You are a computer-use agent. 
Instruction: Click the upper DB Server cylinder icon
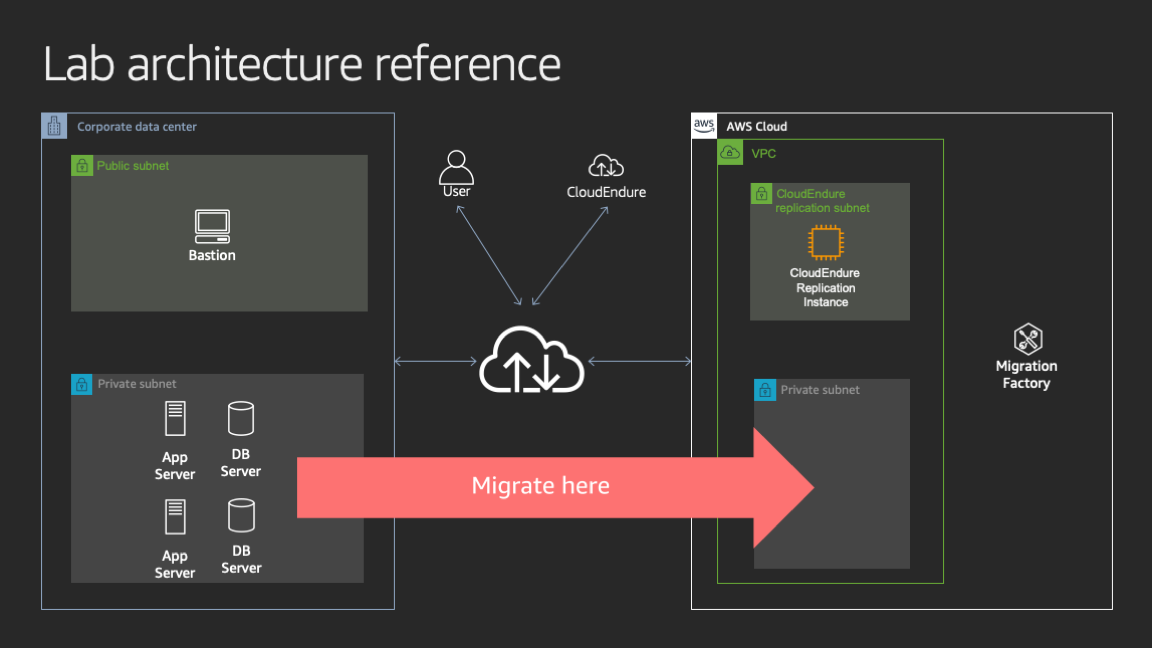coord(241,418)
